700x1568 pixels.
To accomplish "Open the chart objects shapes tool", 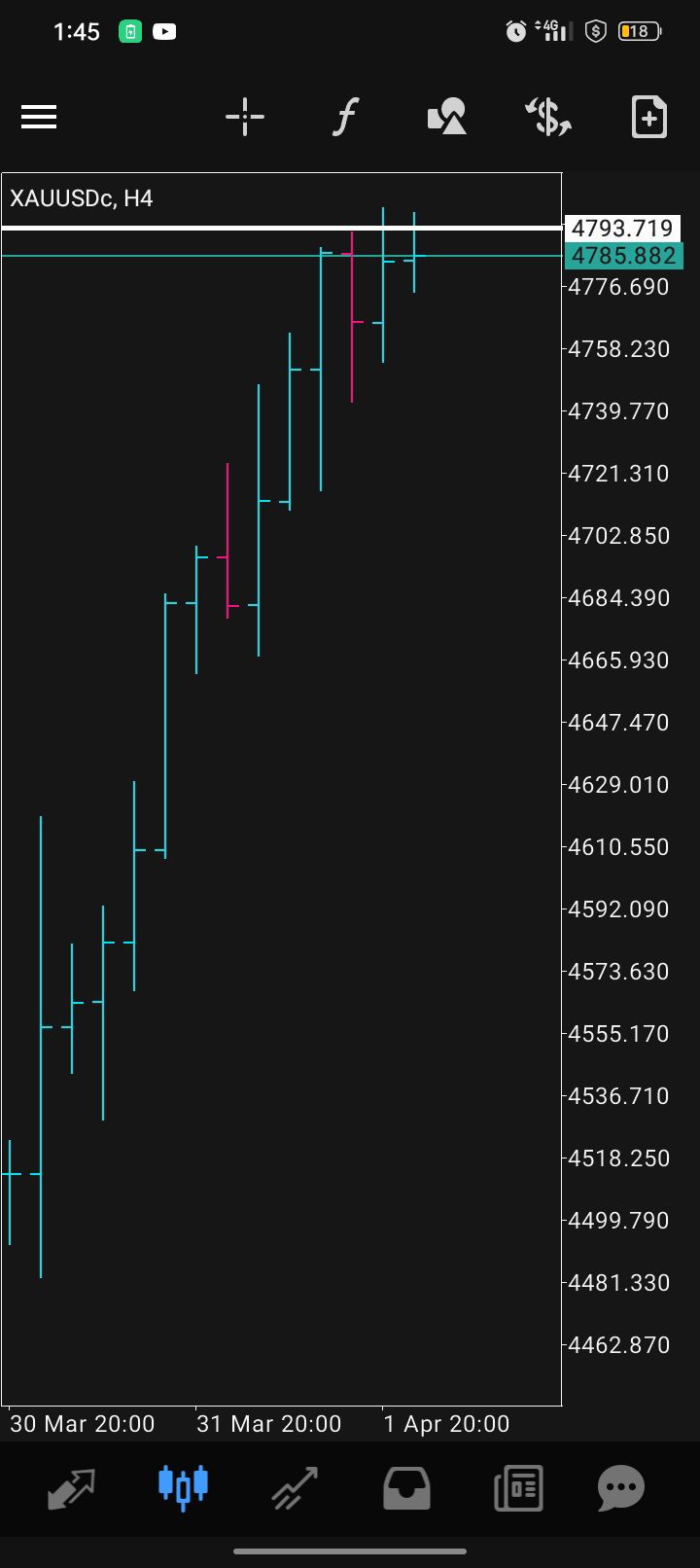I will pos(447,118).
